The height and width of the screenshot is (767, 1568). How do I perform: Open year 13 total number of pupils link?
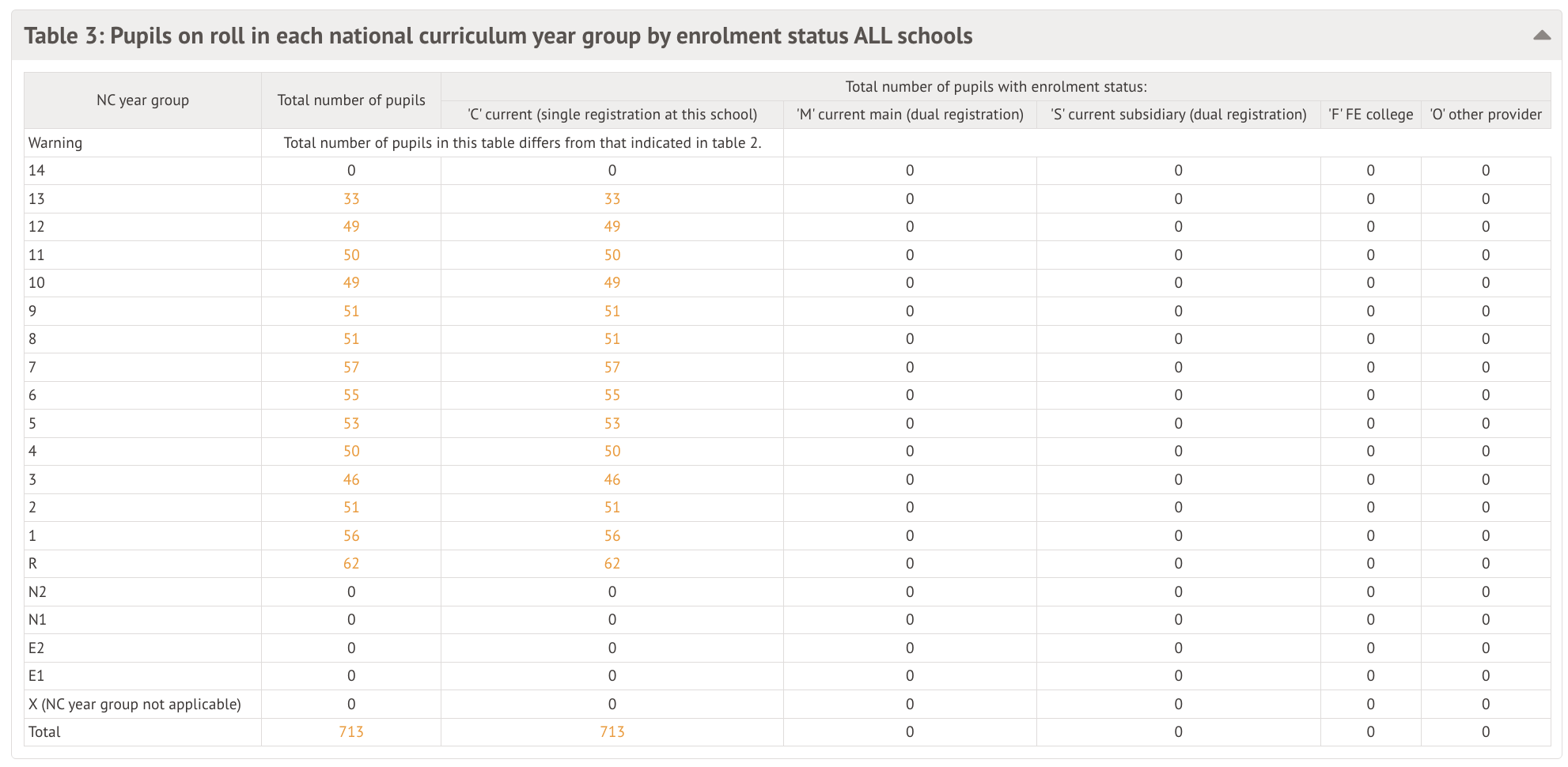(351, 198)
